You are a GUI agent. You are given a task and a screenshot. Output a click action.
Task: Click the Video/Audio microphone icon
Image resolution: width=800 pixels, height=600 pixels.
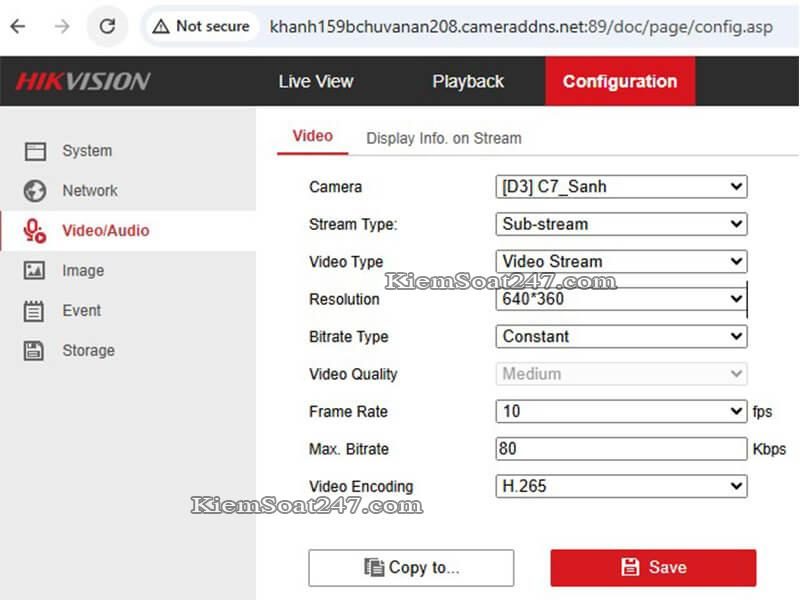click(x=35, y=231)
